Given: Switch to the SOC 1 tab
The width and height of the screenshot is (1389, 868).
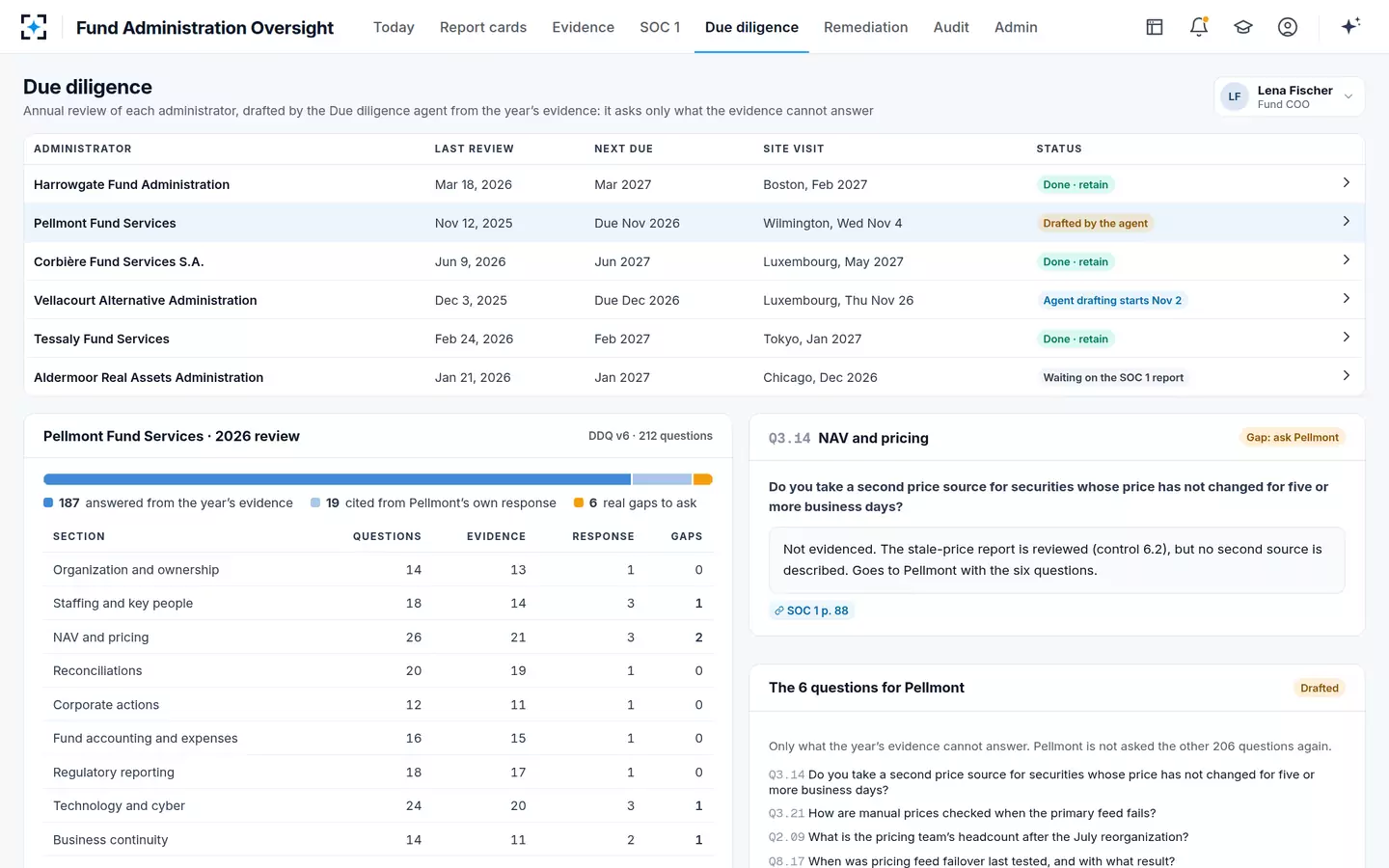Looking at the screenshot, I should point(660,27).
